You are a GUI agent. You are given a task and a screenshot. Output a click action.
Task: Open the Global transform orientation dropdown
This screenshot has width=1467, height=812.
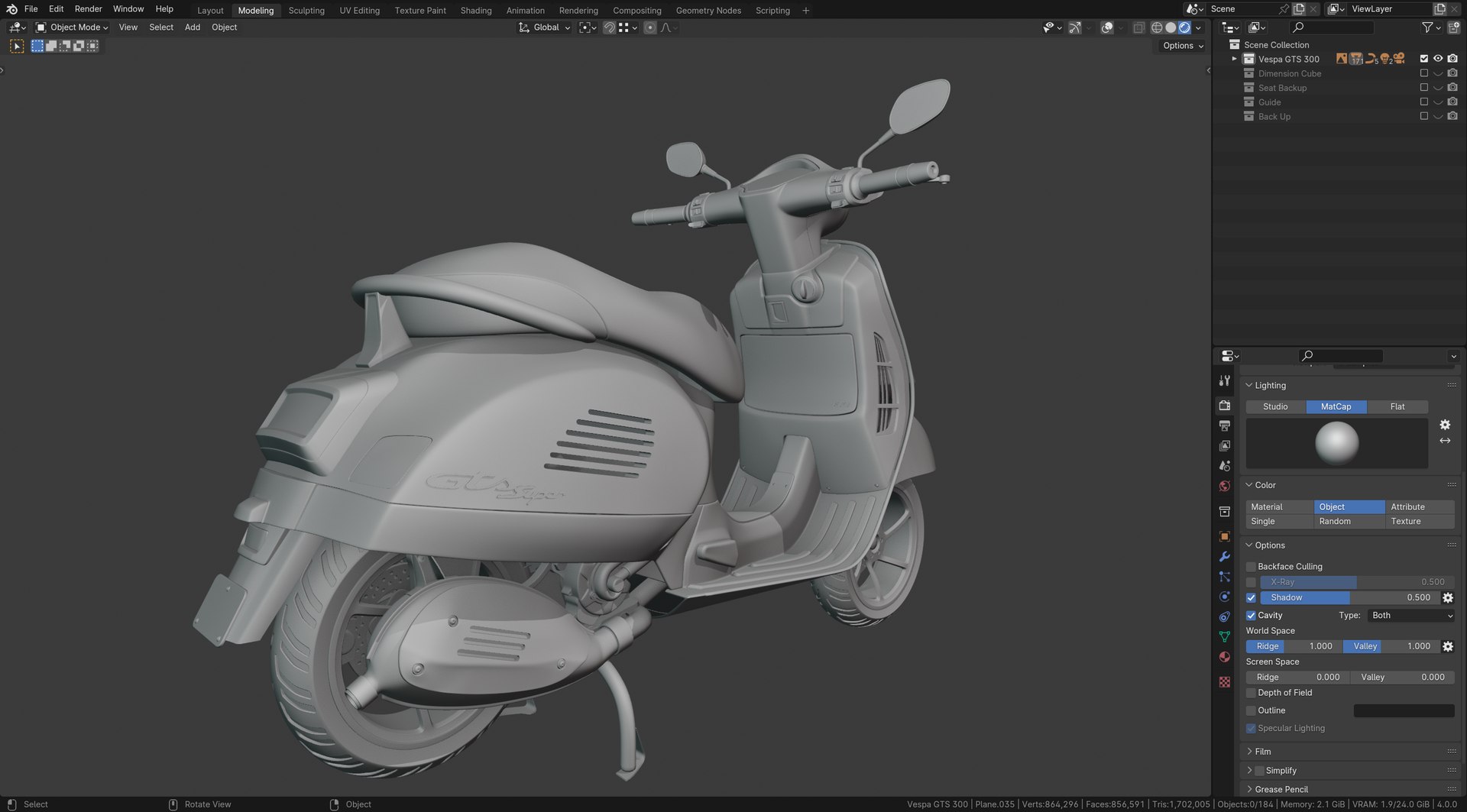pos(545,27)
